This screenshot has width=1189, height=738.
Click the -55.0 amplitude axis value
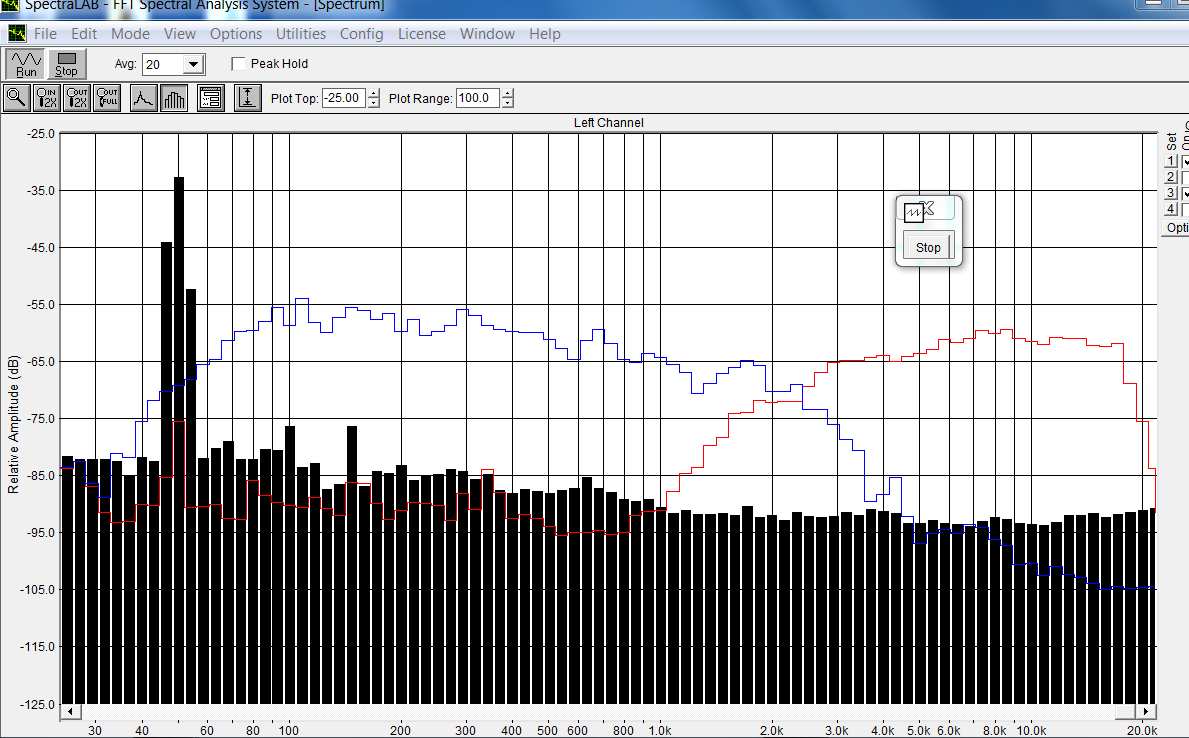41,304
